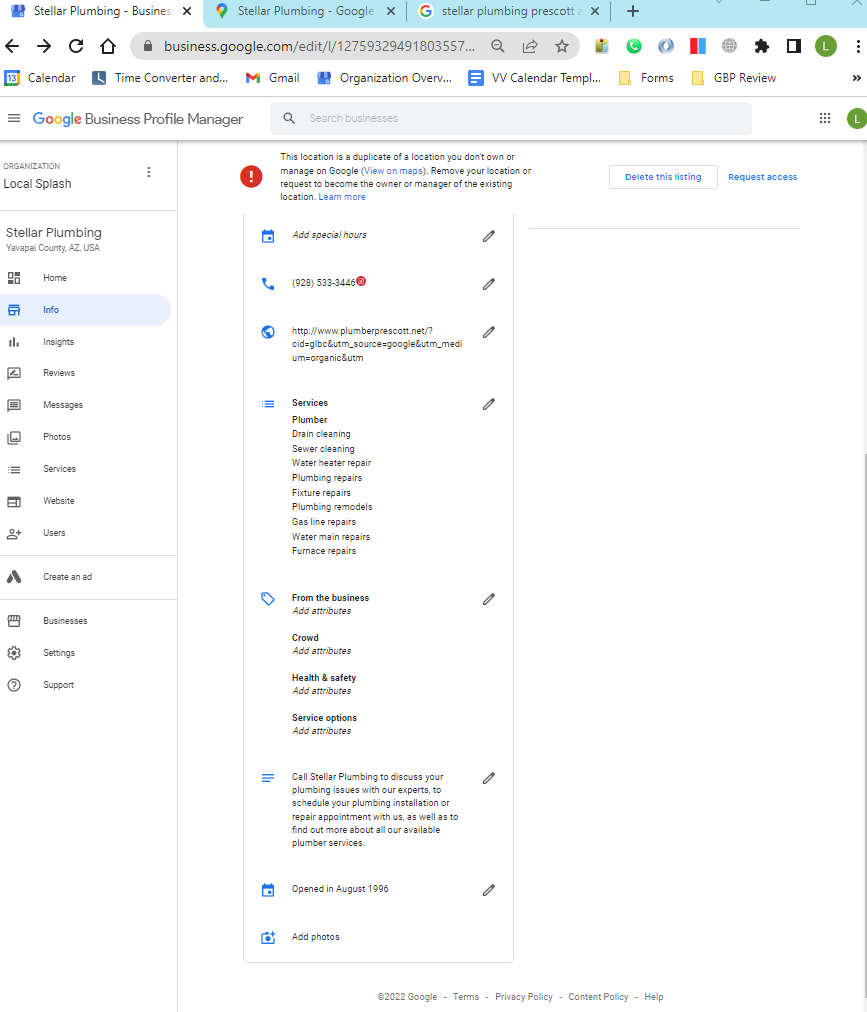867x1012 pixels.
Task: Focus the Search businesses field
Action: pyautogui.click(x=511, y=118)
